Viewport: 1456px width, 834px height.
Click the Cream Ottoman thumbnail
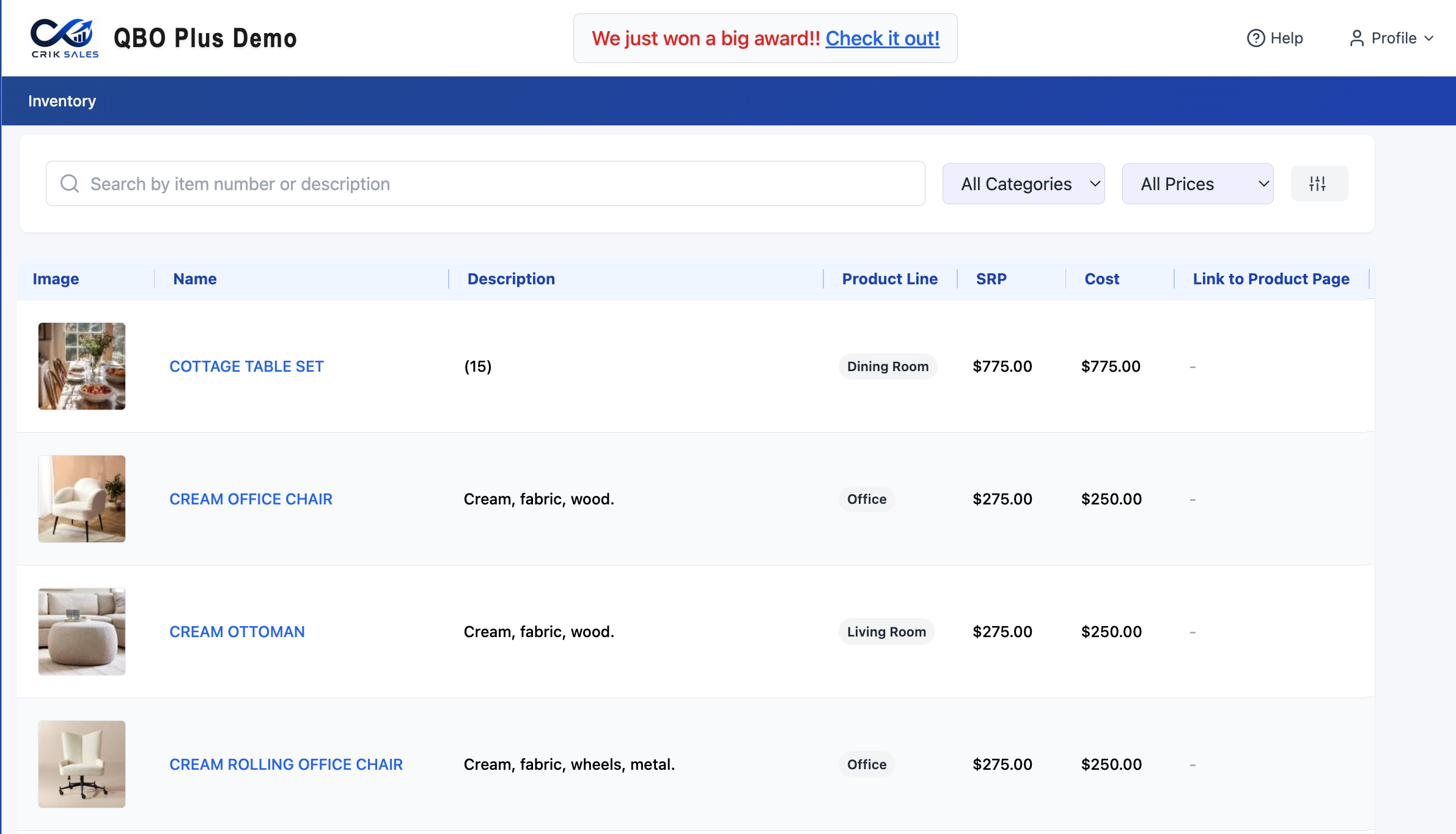82,632
